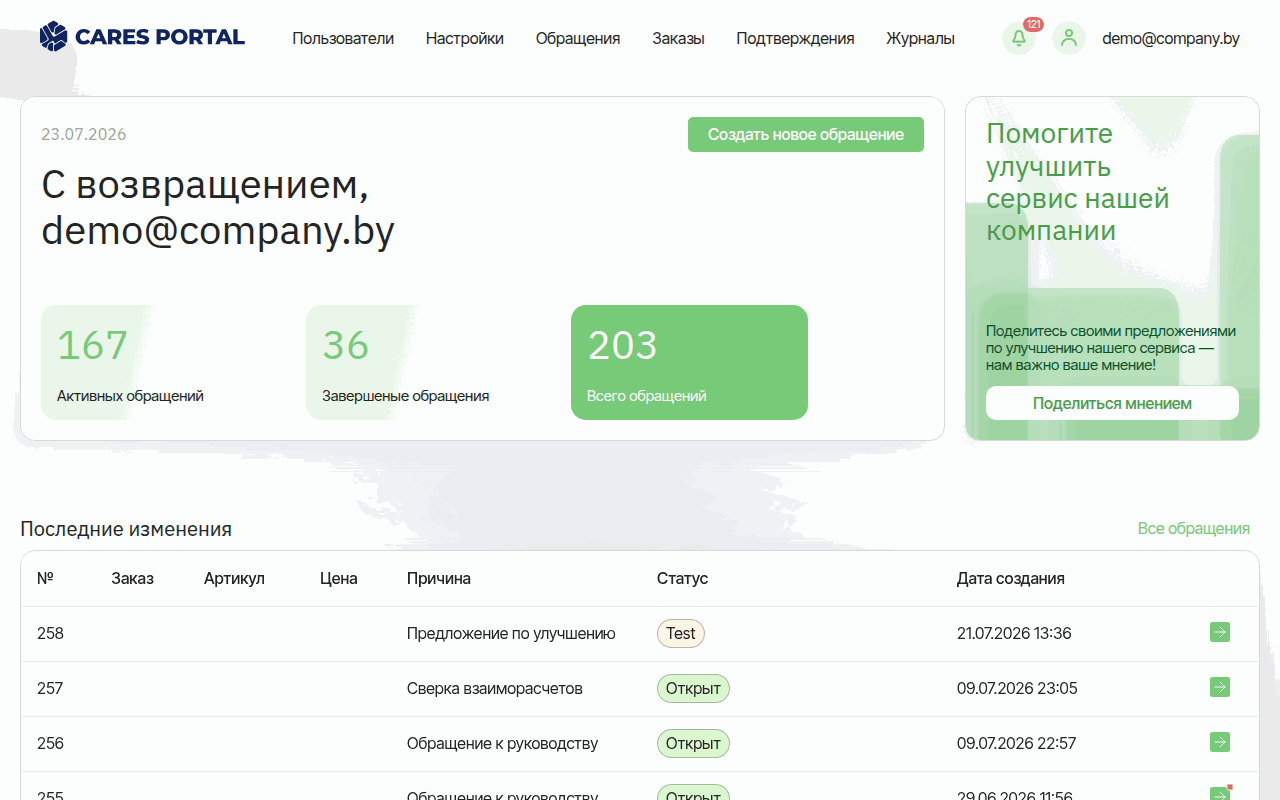The width and height of the screenshot is (1280, 800).
Task: Click the Дата создания column header
Action: [x=1011, y=578]
